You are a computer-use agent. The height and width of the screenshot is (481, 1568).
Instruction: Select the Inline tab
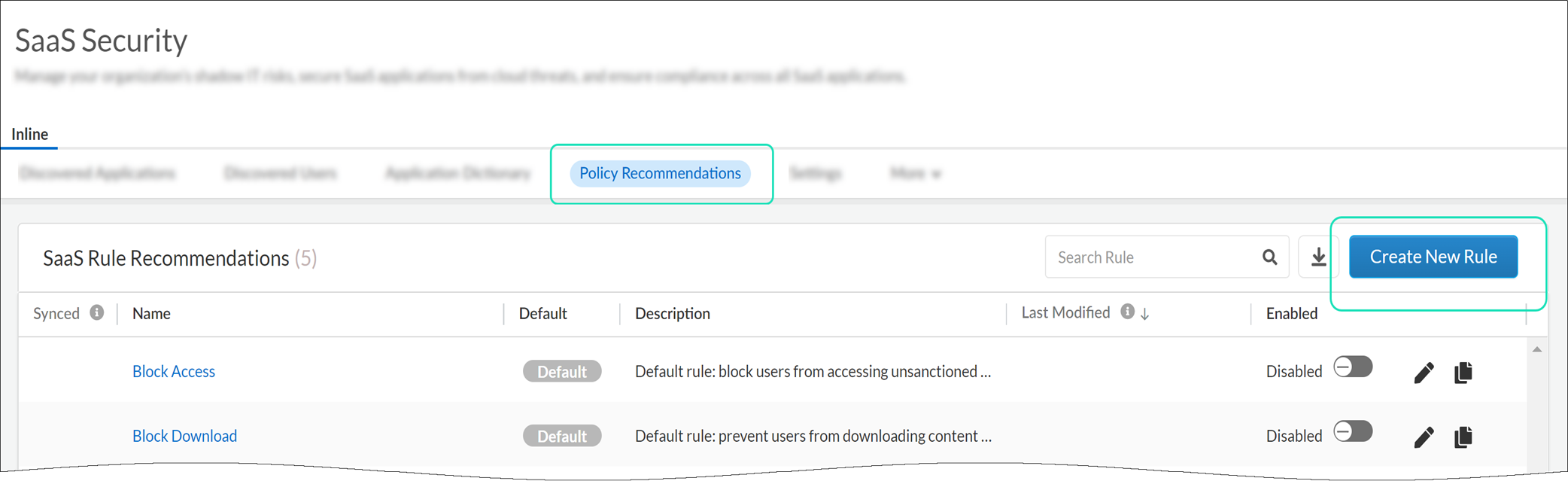29,134
